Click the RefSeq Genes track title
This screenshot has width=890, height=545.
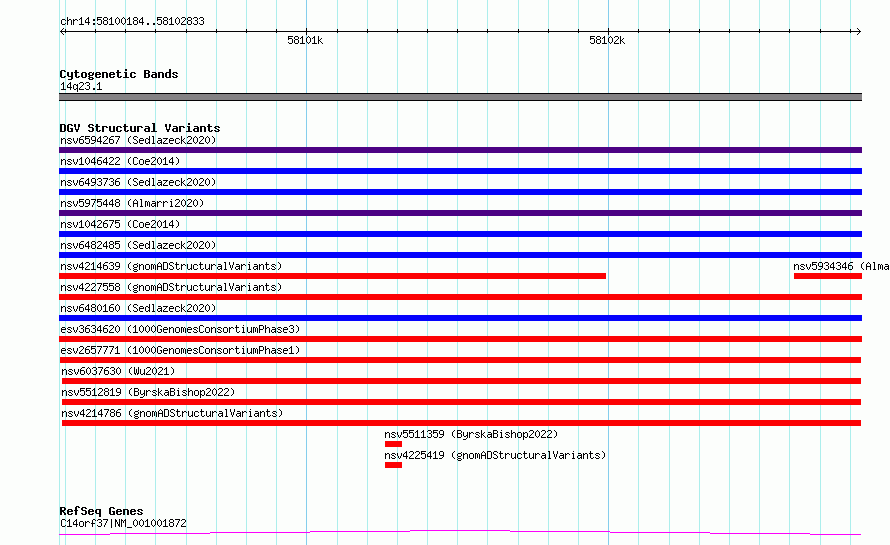(102, 511)
